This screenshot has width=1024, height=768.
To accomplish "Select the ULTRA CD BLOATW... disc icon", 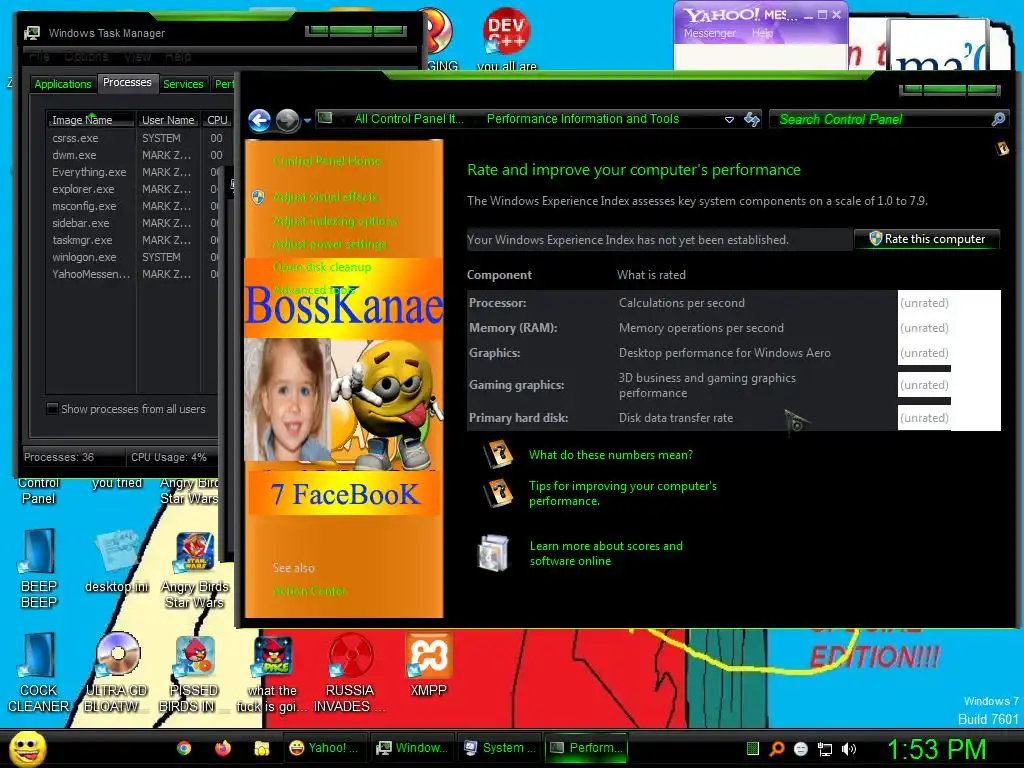I will [117, 673].
